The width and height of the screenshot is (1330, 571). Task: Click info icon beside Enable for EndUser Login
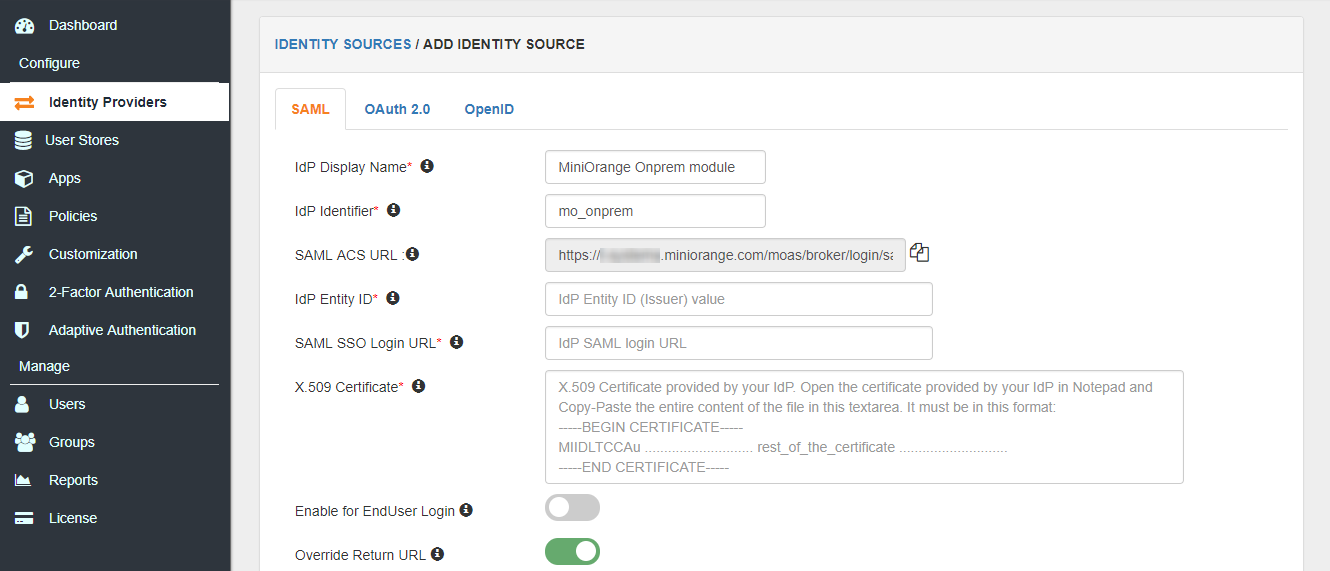(x=466, y=510)
